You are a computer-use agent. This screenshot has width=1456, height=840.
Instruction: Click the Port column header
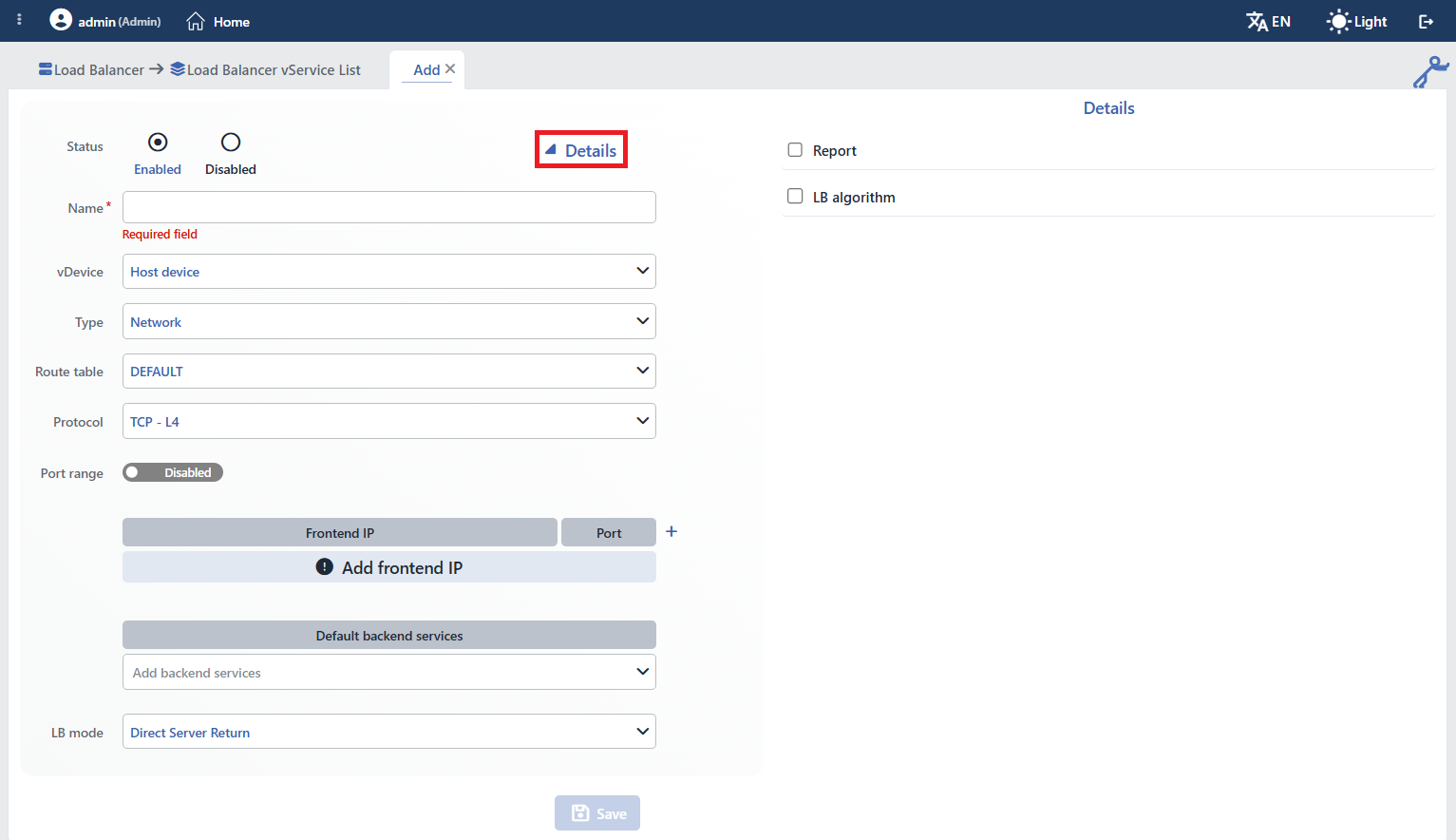coord(609,532)
